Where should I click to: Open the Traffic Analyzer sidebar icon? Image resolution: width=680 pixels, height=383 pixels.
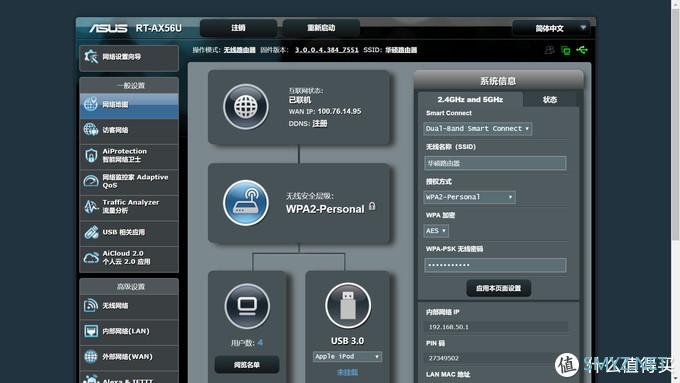pos(91,206)
